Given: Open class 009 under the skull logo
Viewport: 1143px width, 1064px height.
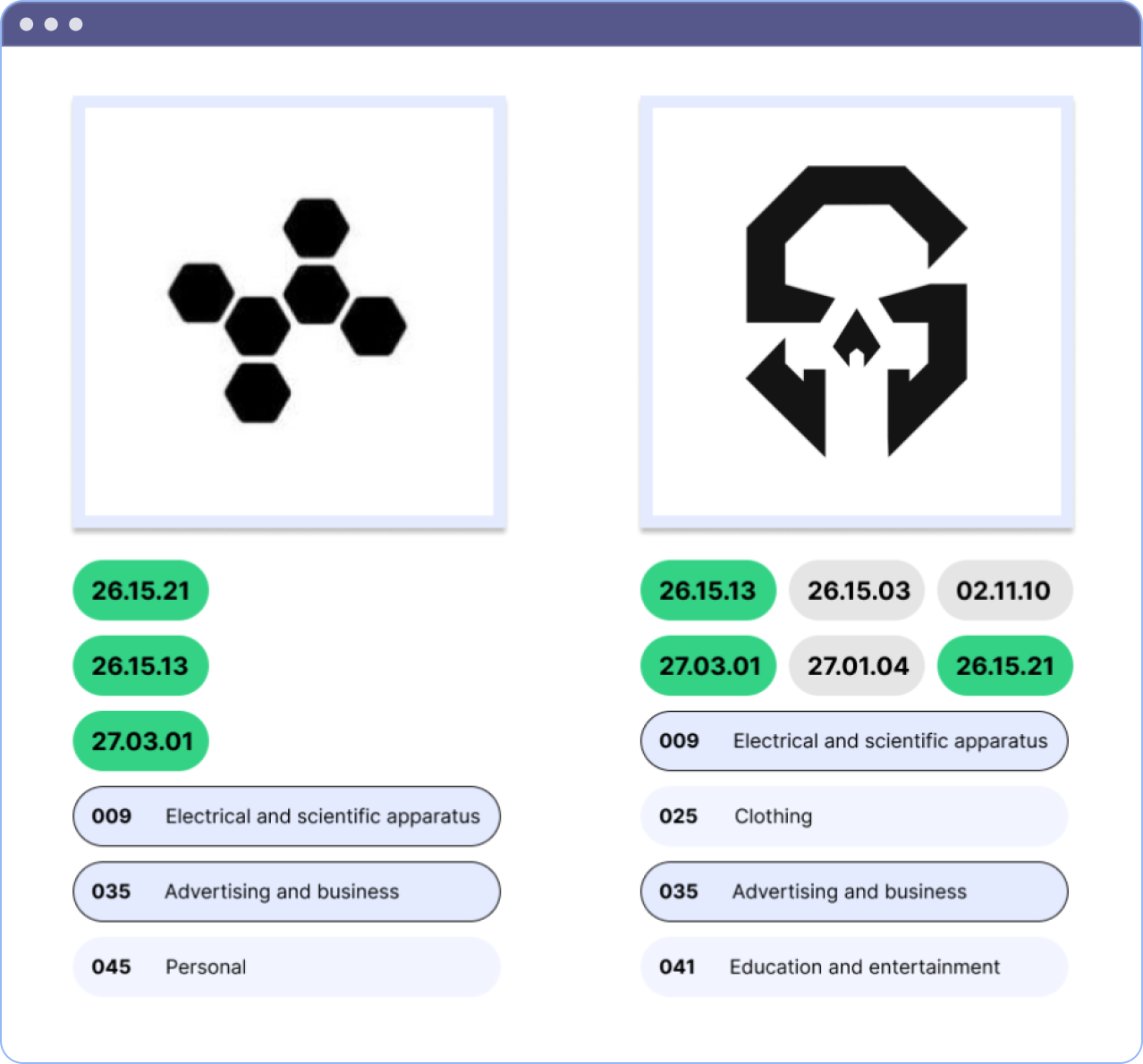Looking at the screenshot, I should coord(854,741).
